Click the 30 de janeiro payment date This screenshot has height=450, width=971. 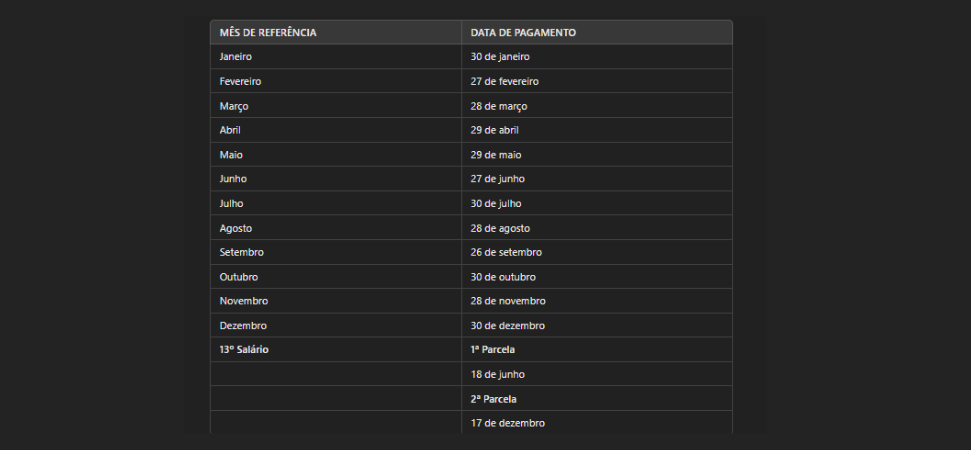(500, 57)
